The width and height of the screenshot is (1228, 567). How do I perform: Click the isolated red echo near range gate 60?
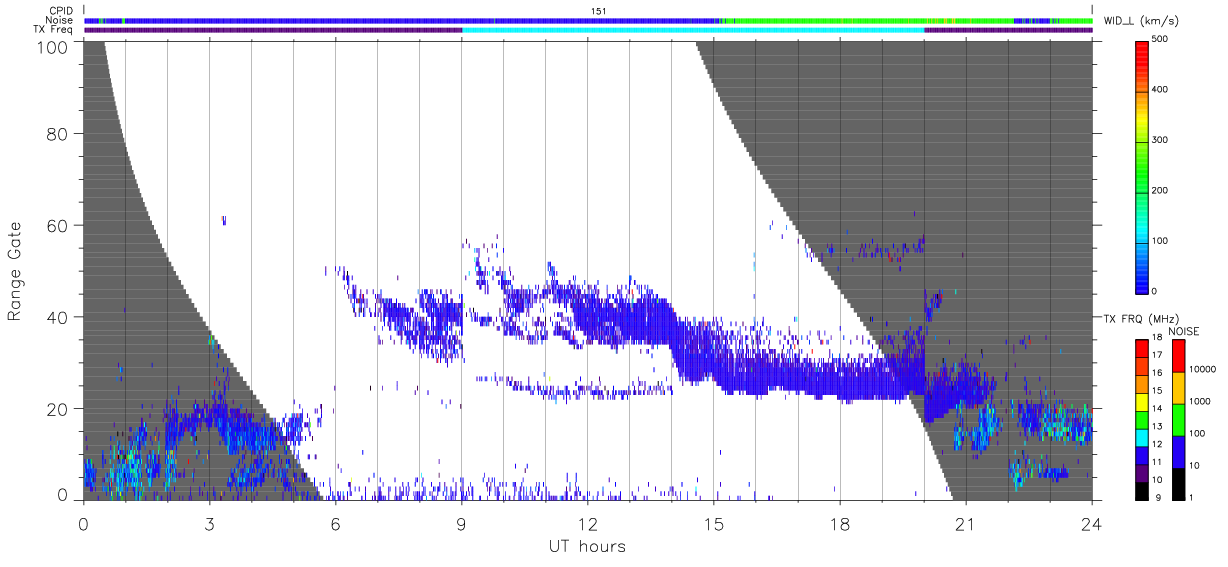pos(224,219)
